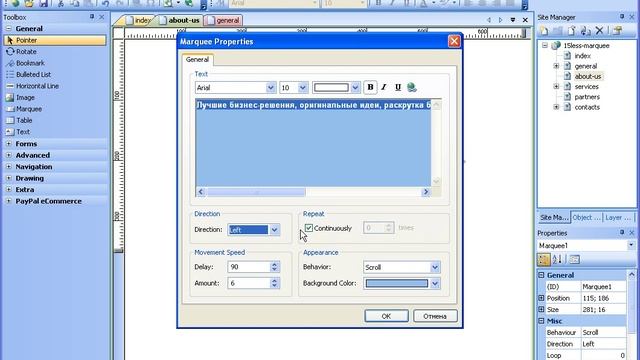The height and width of the screenshot is (360, 640).
Task: Click the Delay value field
Action: coord(249,267)
